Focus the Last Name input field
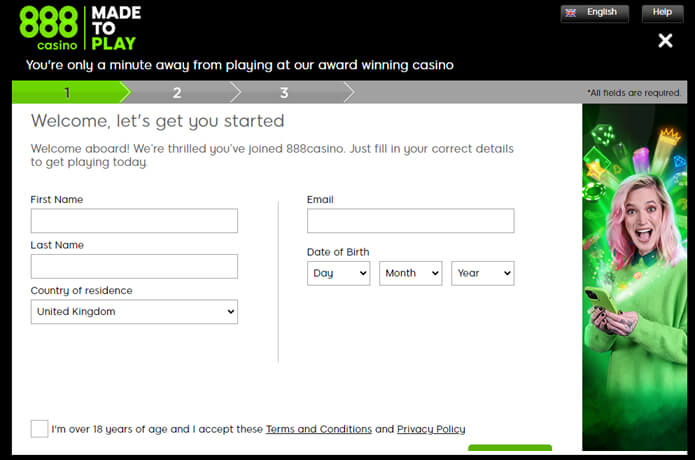Image resolution: width=695 pixels, height=460 pixels. pyautogui.click(x=134, y=266)
